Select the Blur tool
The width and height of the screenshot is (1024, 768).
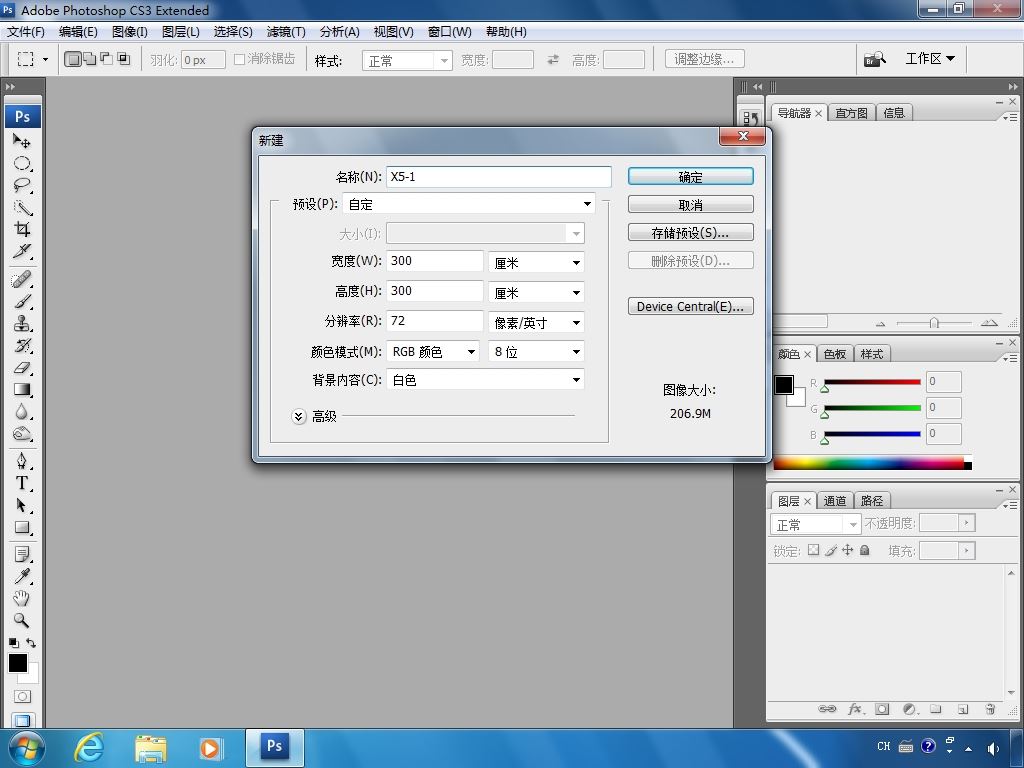[22, 412]
